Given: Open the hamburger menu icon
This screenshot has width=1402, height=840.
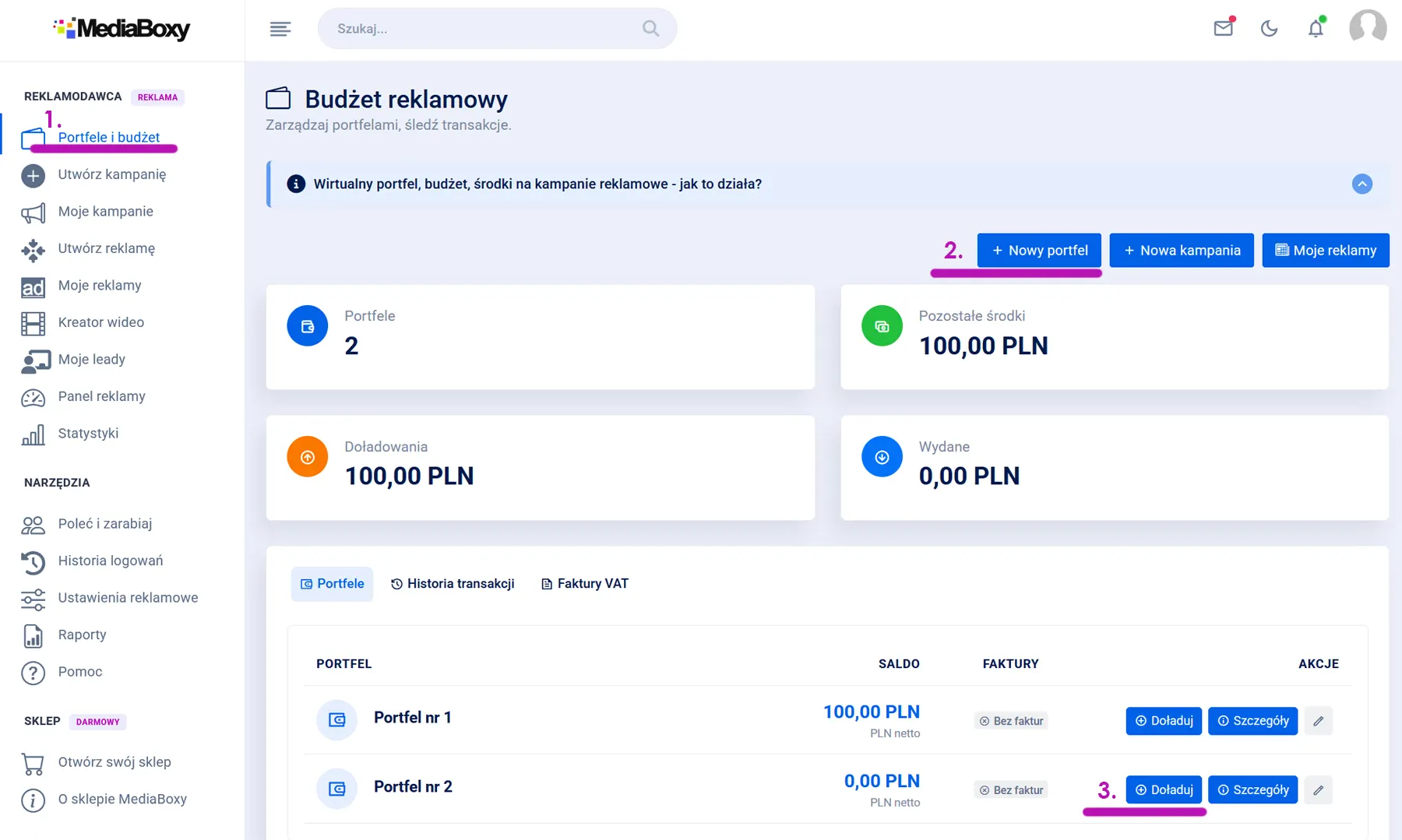Looking at the screenshot, I should 280,29.
